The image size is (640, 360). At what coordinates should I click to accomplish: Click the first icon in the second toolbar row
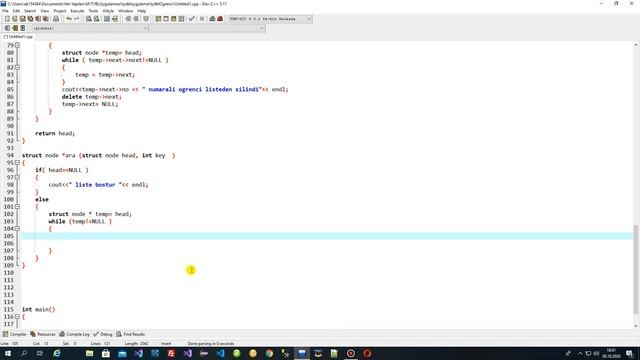pos(7,28)
